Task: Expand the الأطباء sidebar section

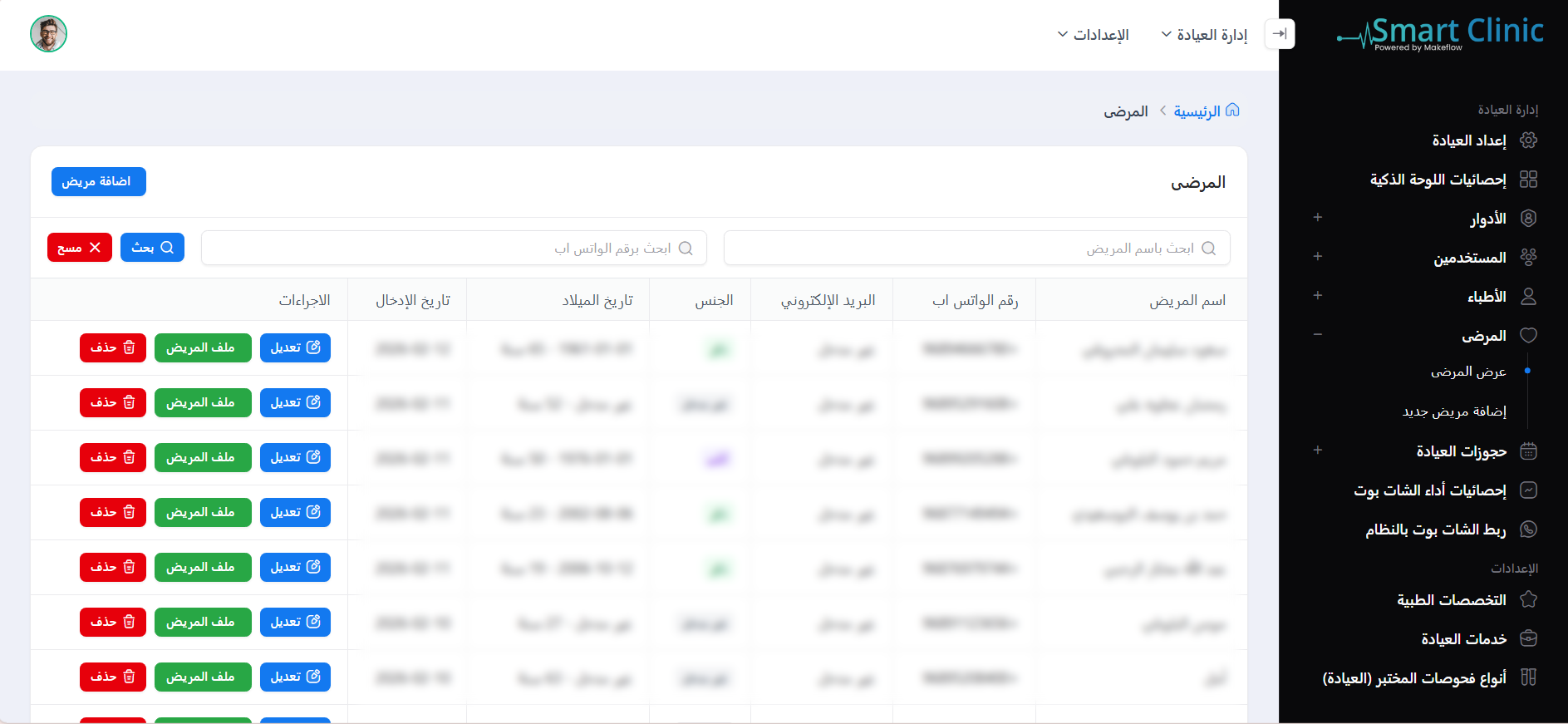Action: [1318, 296]
